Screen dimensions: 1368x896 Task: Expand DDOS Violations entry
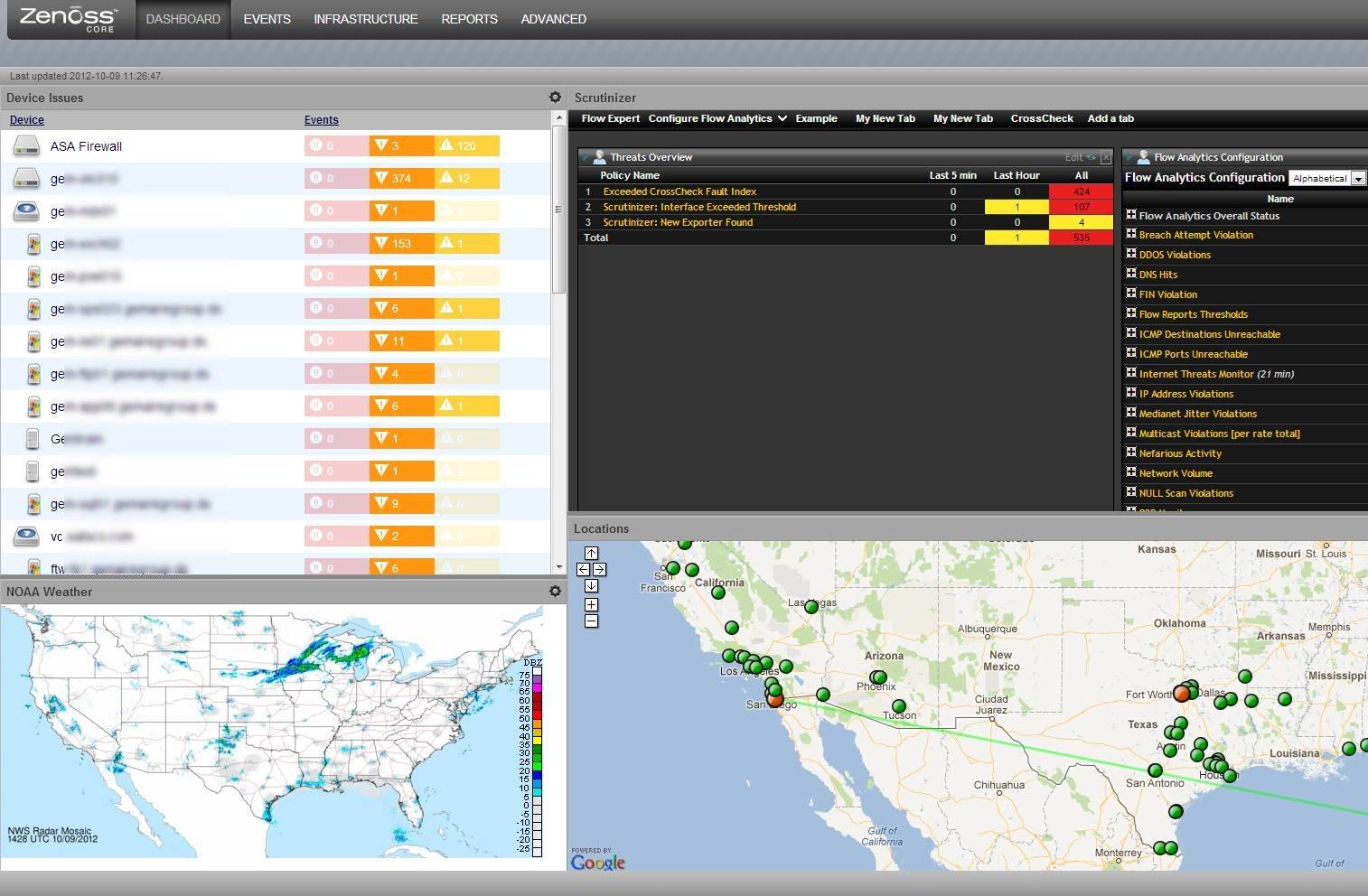tap(1130, 253)
